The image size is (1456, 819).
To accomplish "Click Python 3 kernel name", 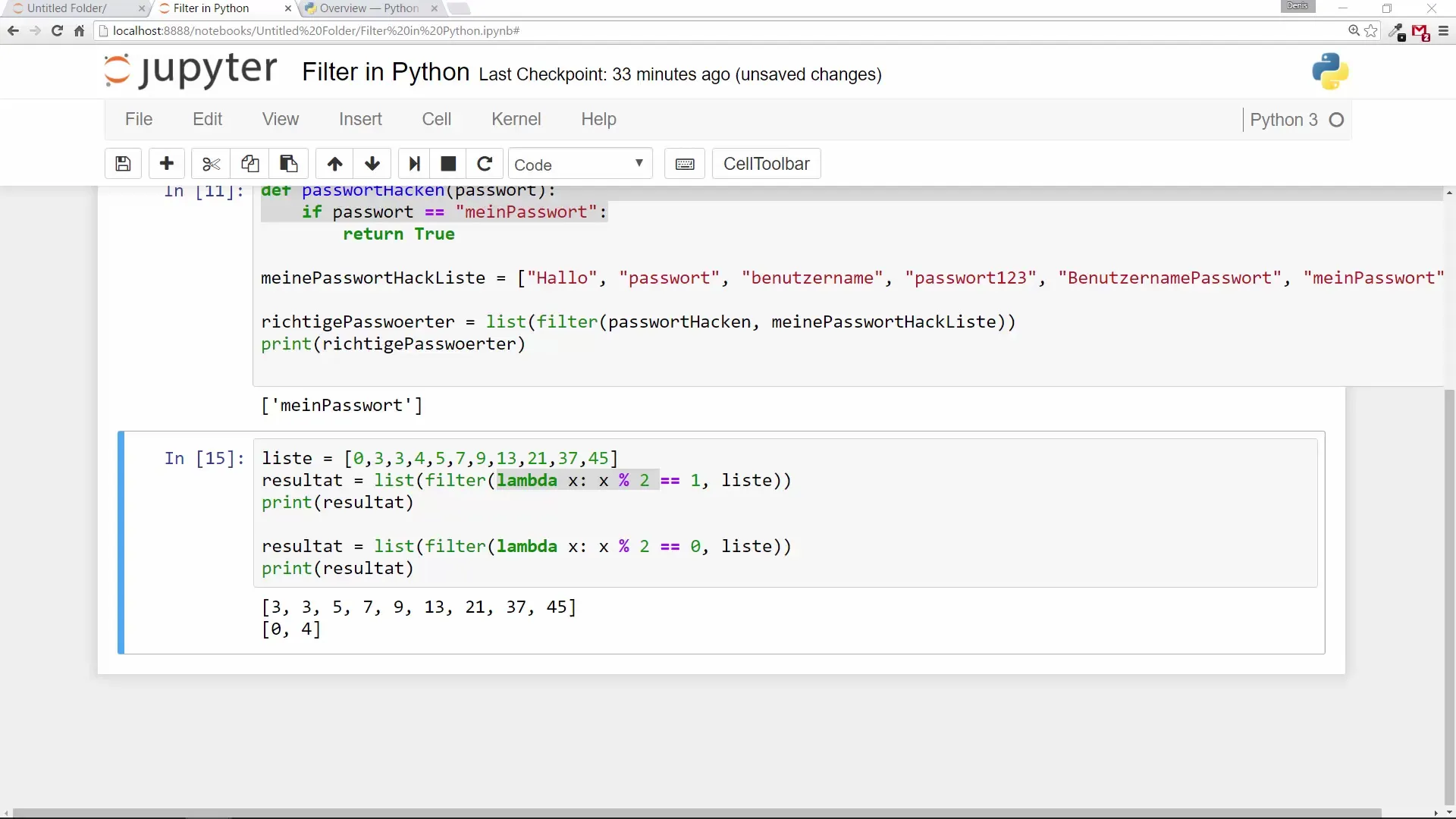I will [1284, 120].
